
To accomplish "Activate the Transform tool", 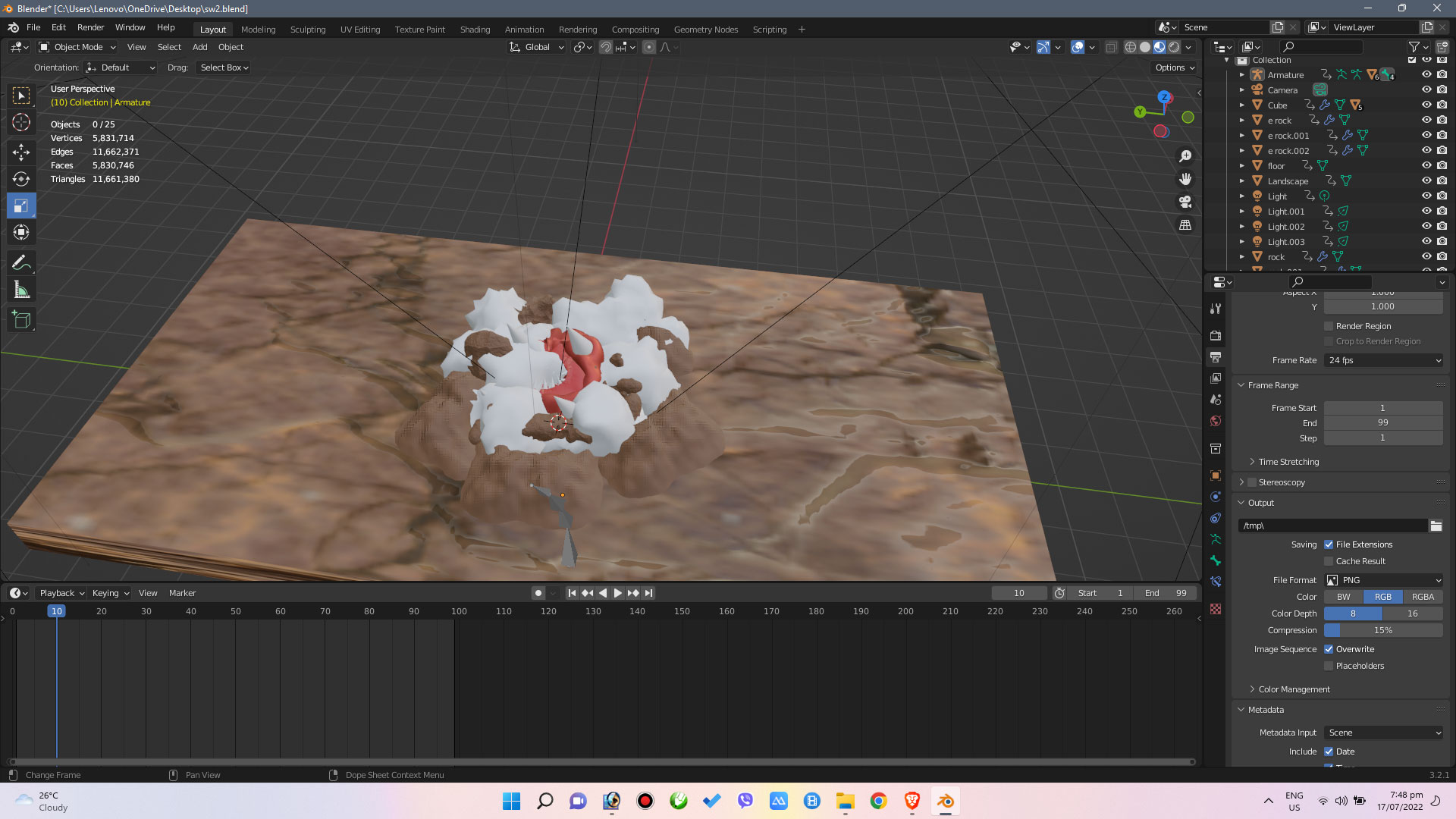I will coord(21,232).
